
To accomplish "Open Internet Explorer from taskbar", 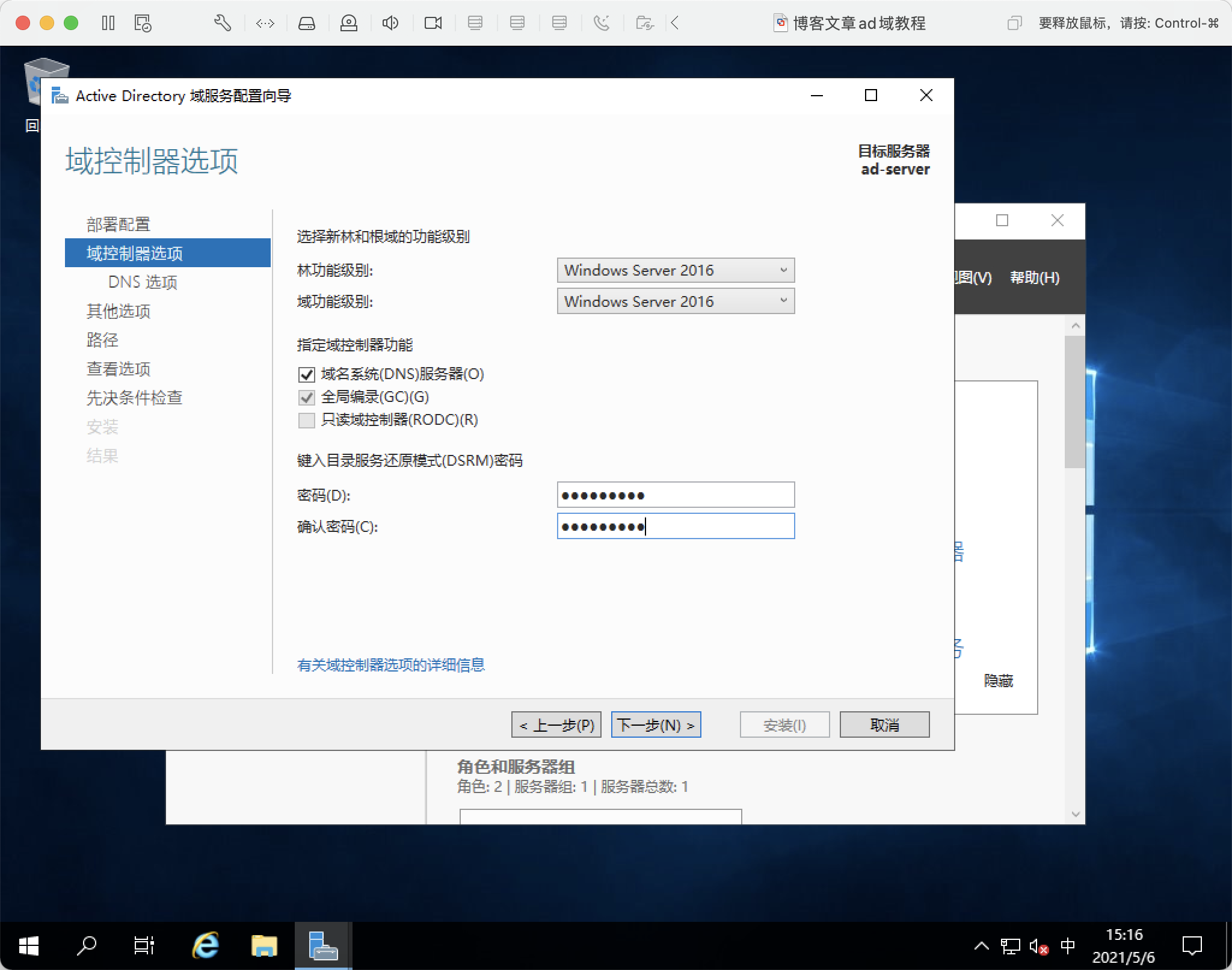I will pyautogui.click(x=205, y=945).
